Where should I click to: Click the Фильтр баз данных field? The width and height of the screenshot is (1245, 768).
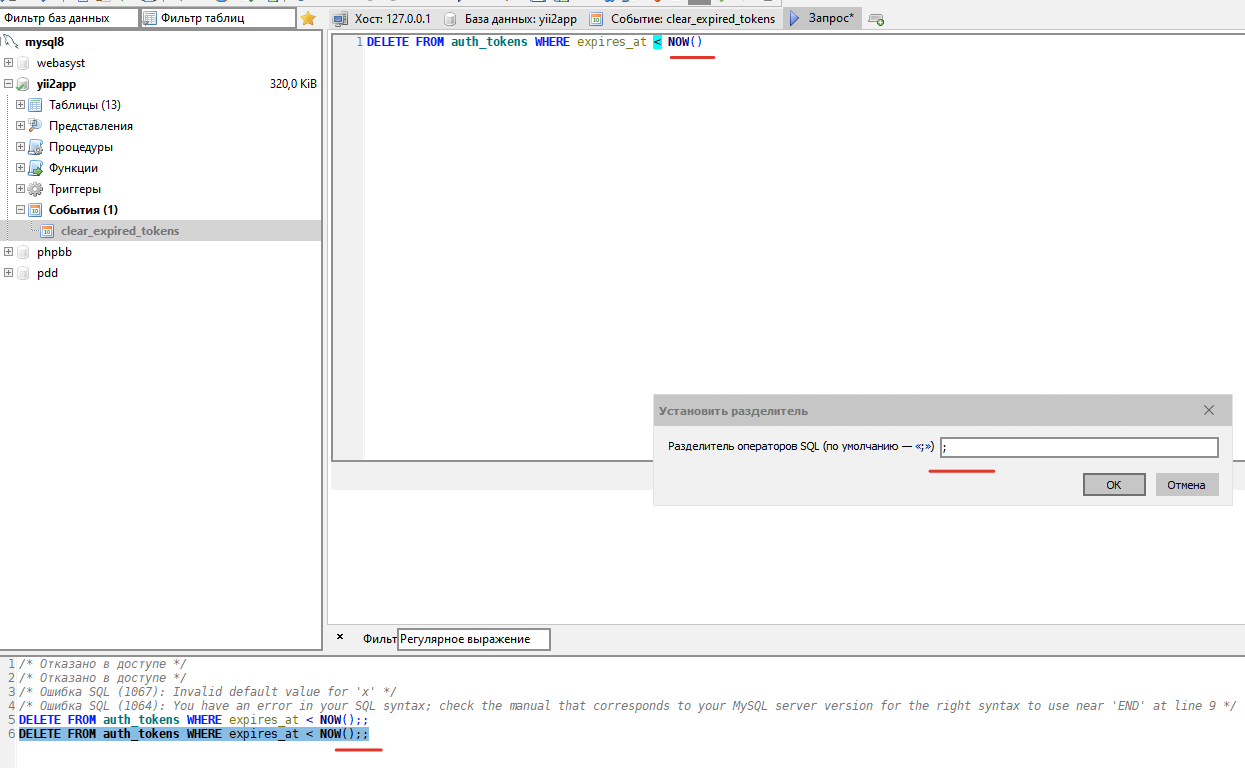(69, 18)
